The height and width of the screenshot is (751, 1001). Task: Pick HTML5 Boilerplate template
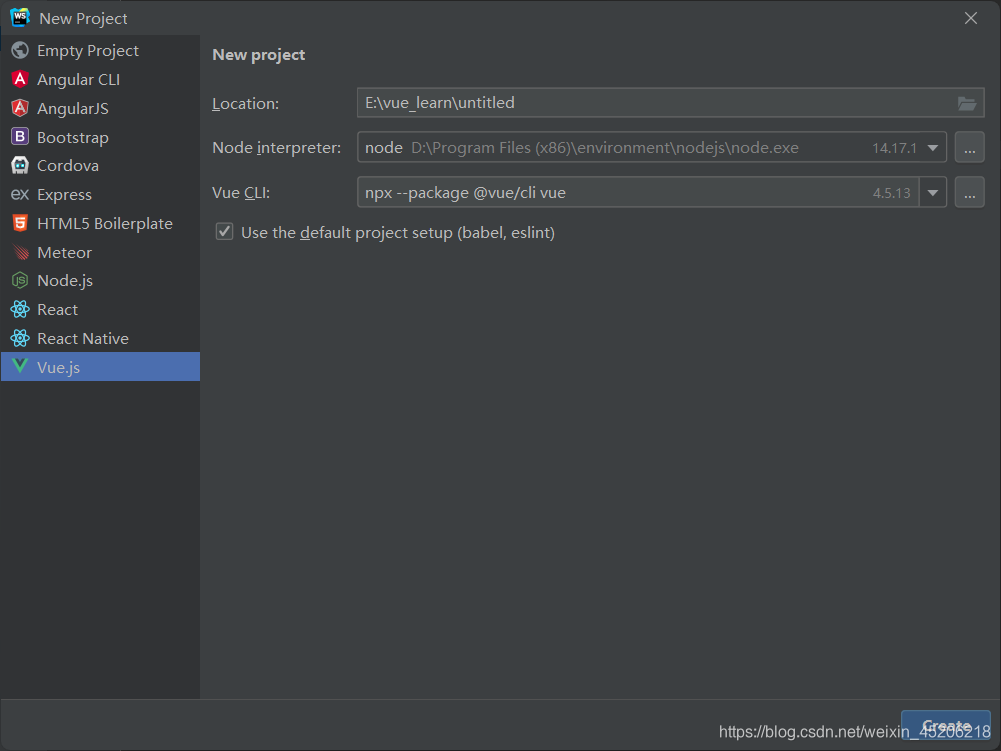point(100,224)
